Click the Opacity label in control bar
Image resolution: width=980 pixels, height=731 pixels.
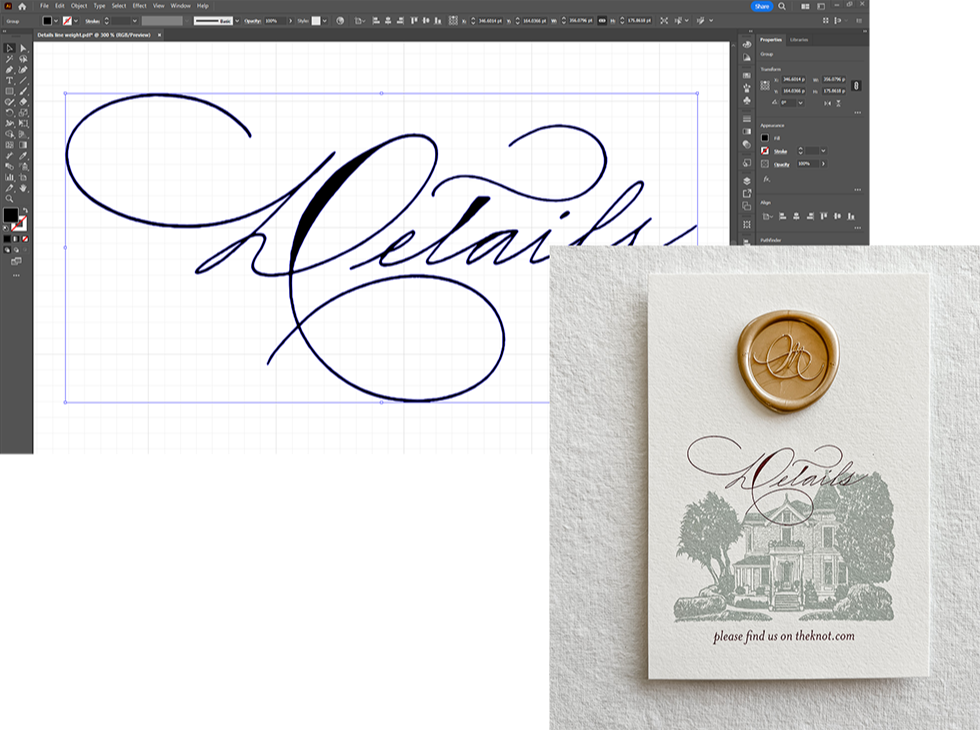(252, 21)
